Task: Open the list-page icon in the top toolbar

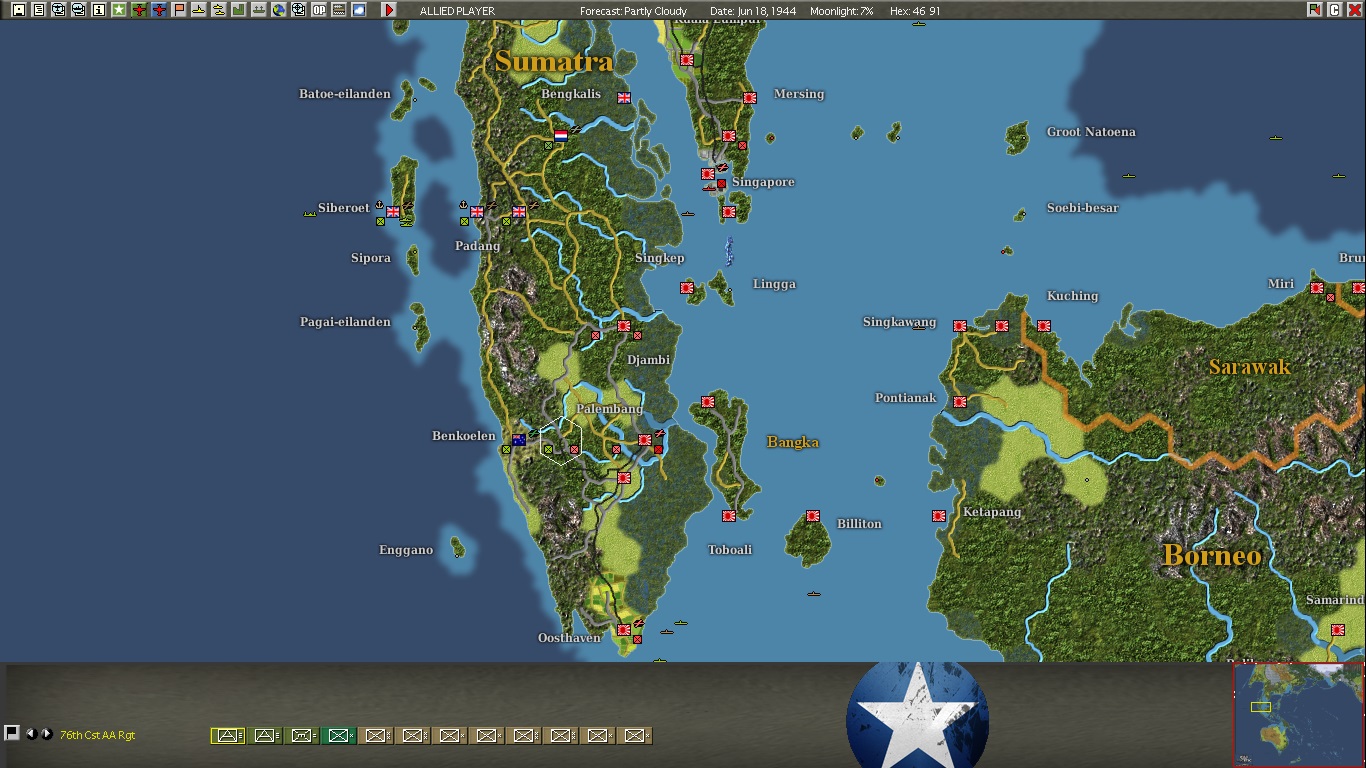Action: coord(39,10)
